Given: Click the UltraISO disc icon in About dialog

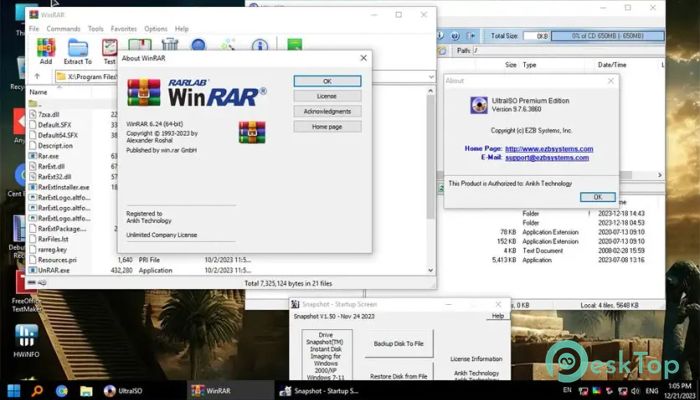Looking at the screenshot, I should coord(479,105).
